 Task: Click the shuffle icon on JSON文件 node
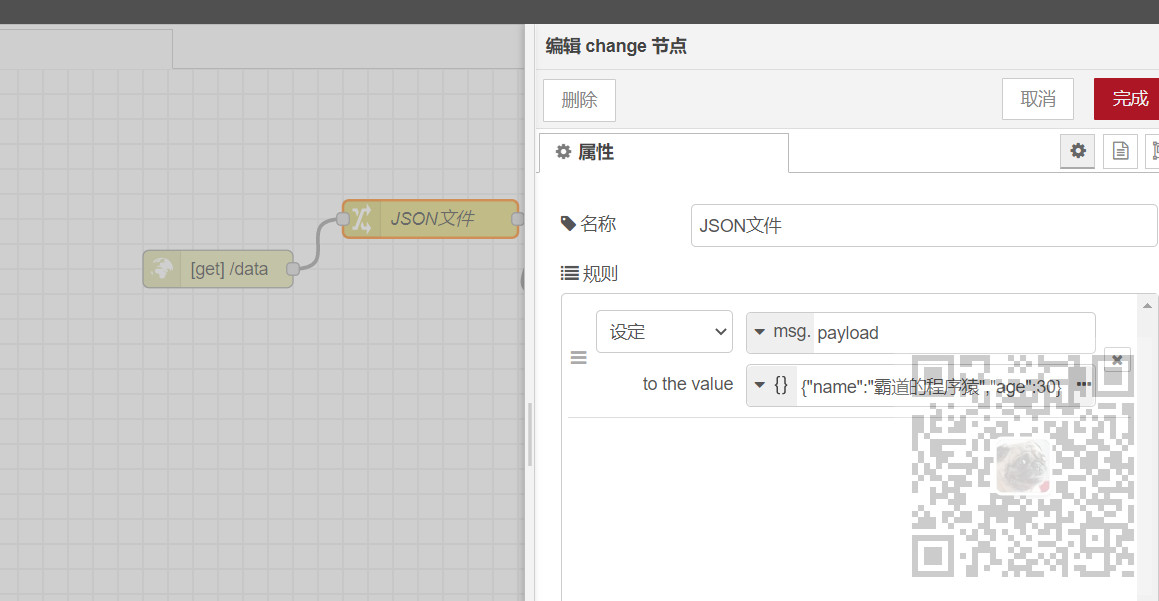[361, 219]
